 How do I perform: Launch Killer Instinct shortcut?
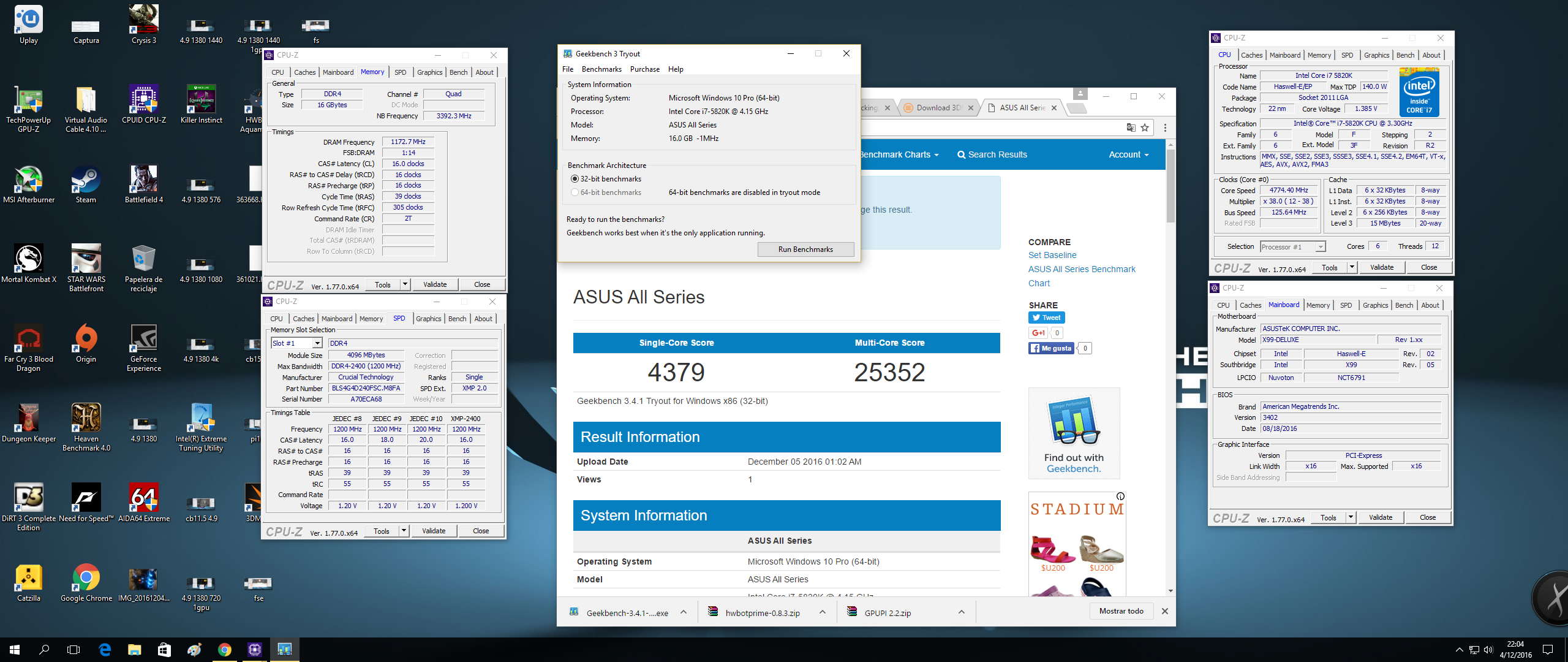point(202,104)
